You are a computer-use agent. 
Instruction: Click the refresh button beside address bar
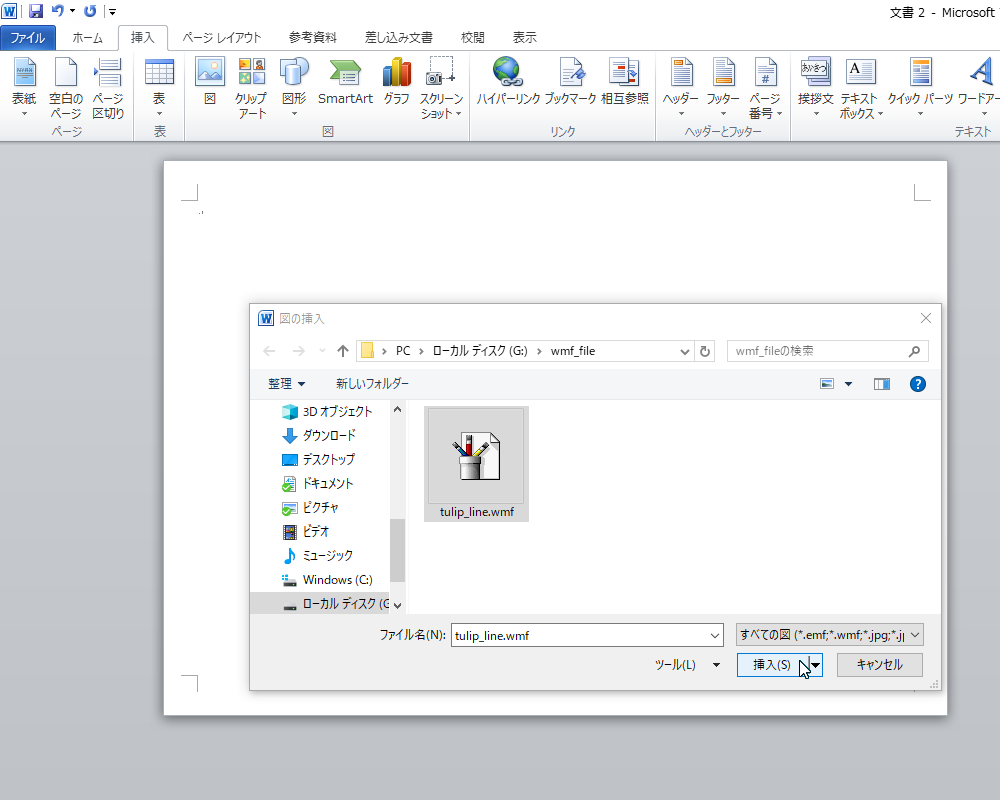[706, 351]
